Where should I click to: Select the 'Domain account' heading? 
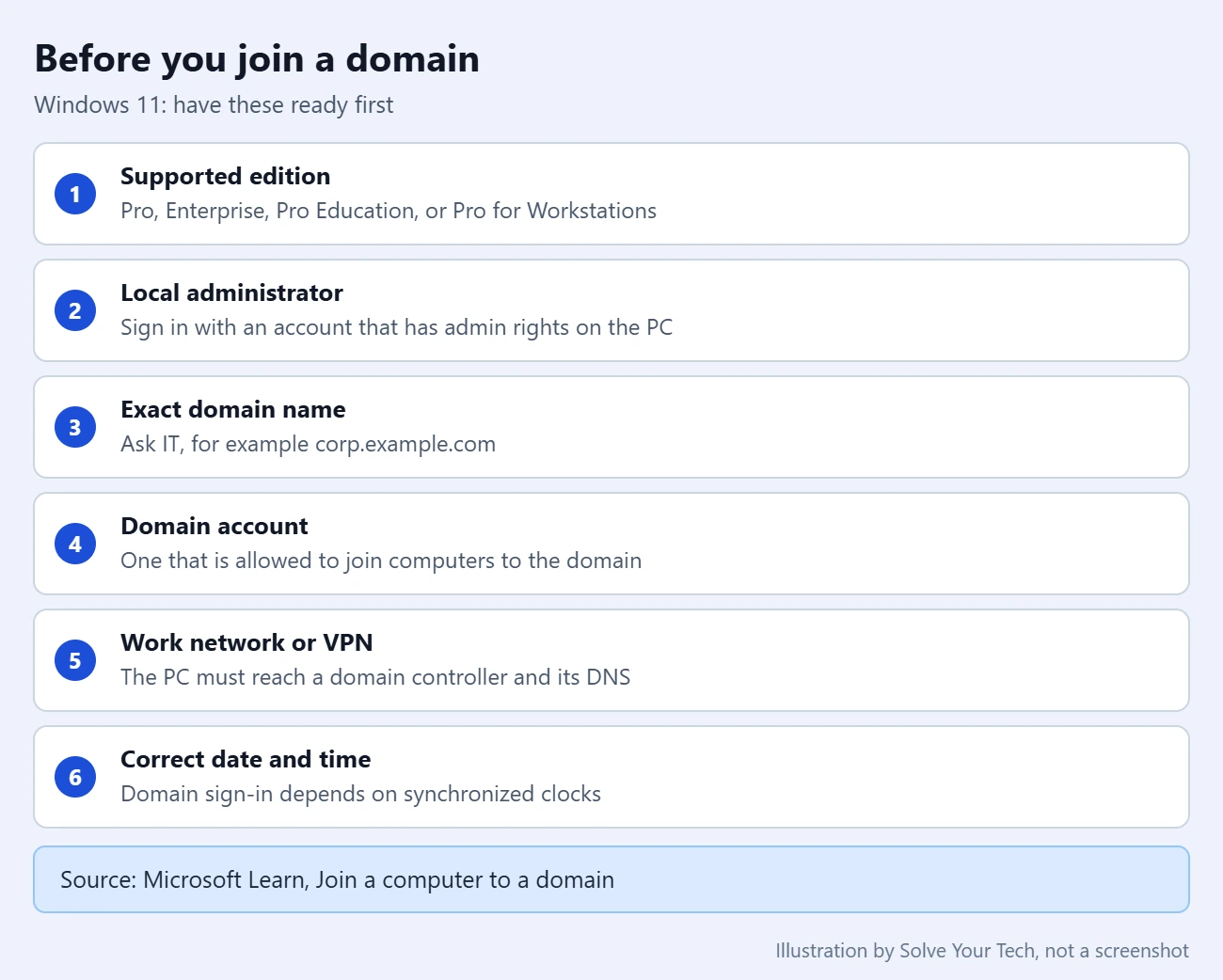[214, 527]
